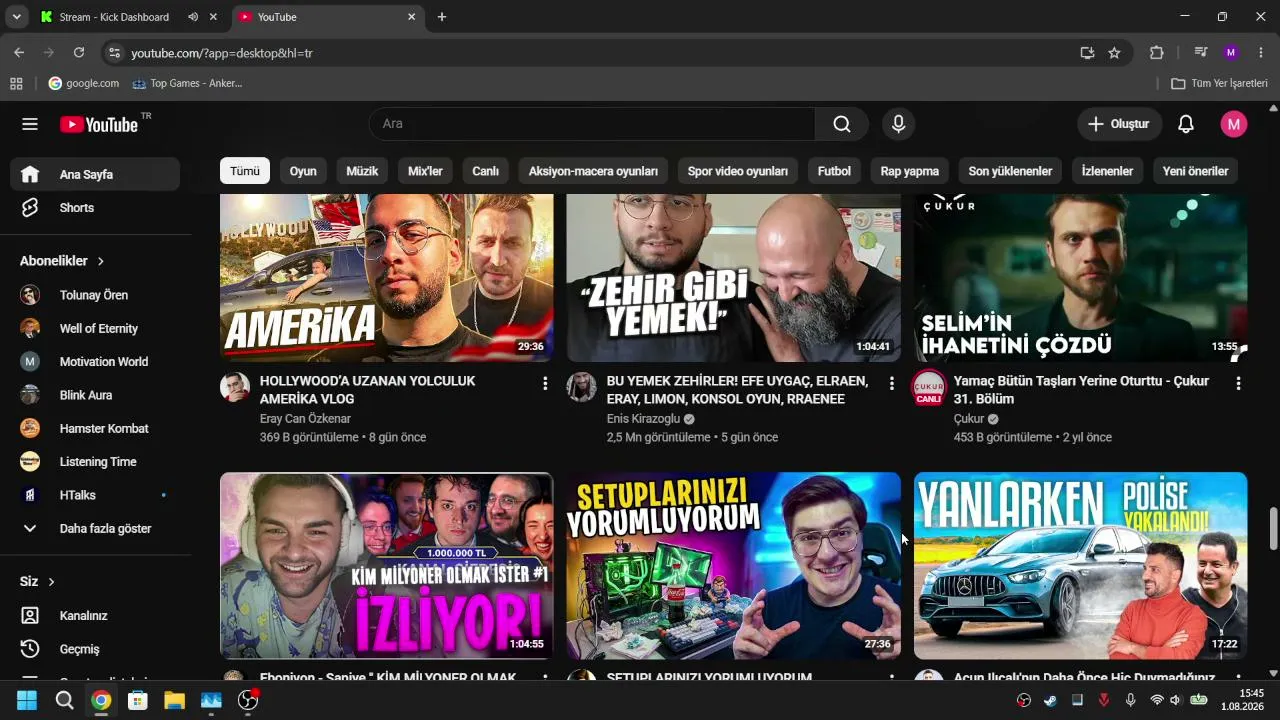Play SETUPLARINIZI YORUMLUYORUM thumbnail

733,566
